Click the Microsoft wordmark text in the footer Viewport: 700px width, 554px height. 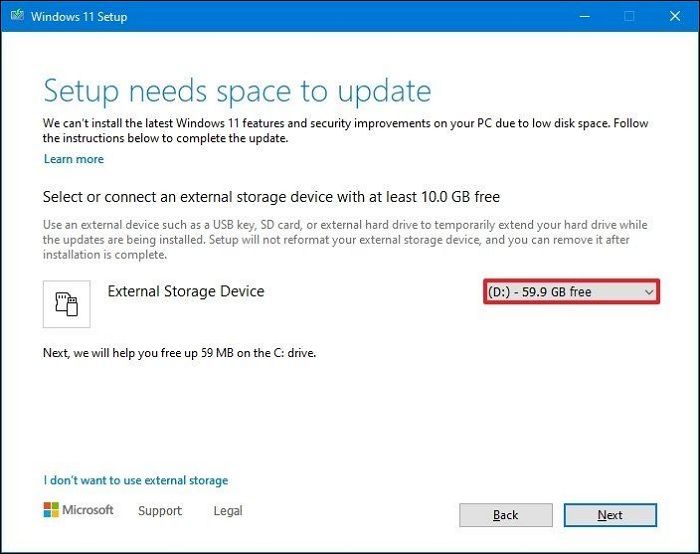tap(88, 511)
